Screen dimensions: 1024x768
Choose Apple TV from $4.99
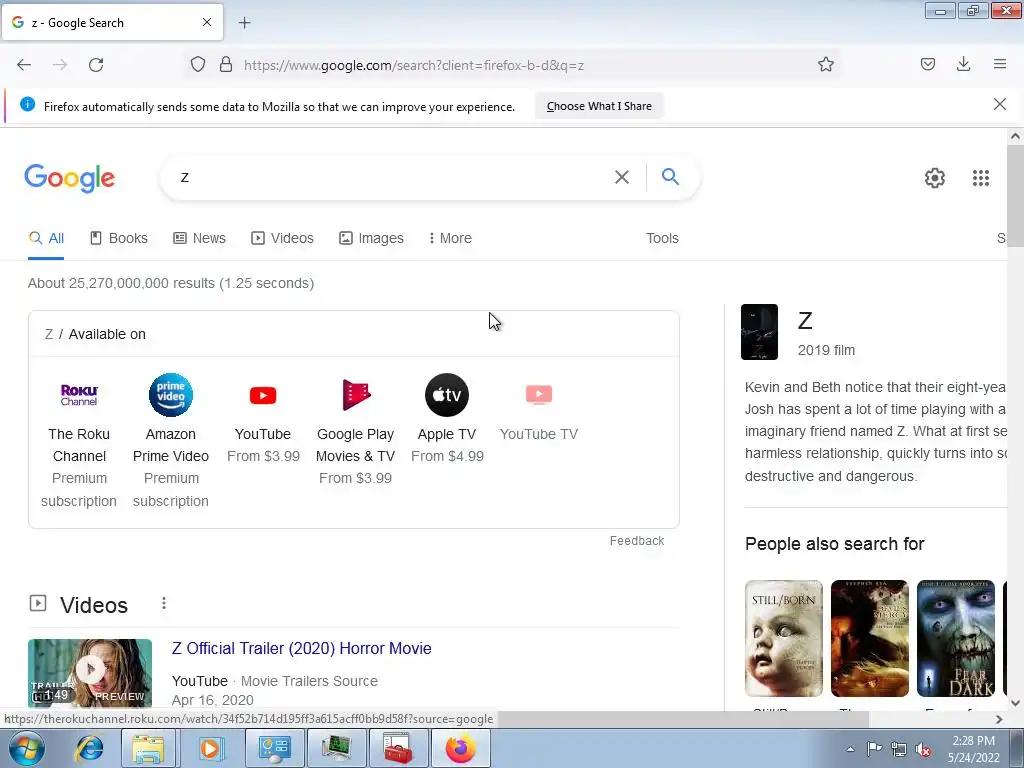coord(447,418)
